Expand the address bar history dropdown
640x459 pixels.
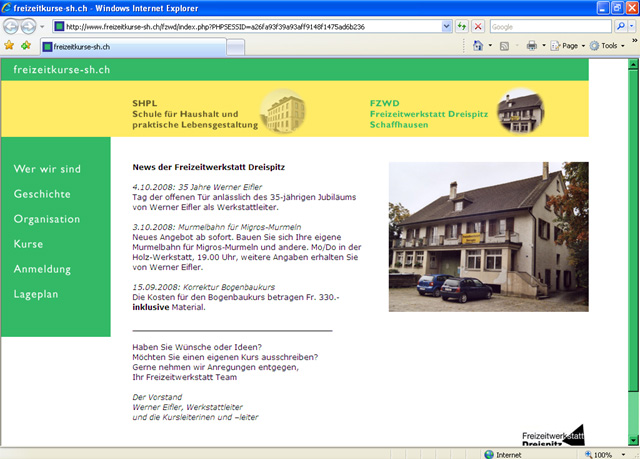pos(445,26)
